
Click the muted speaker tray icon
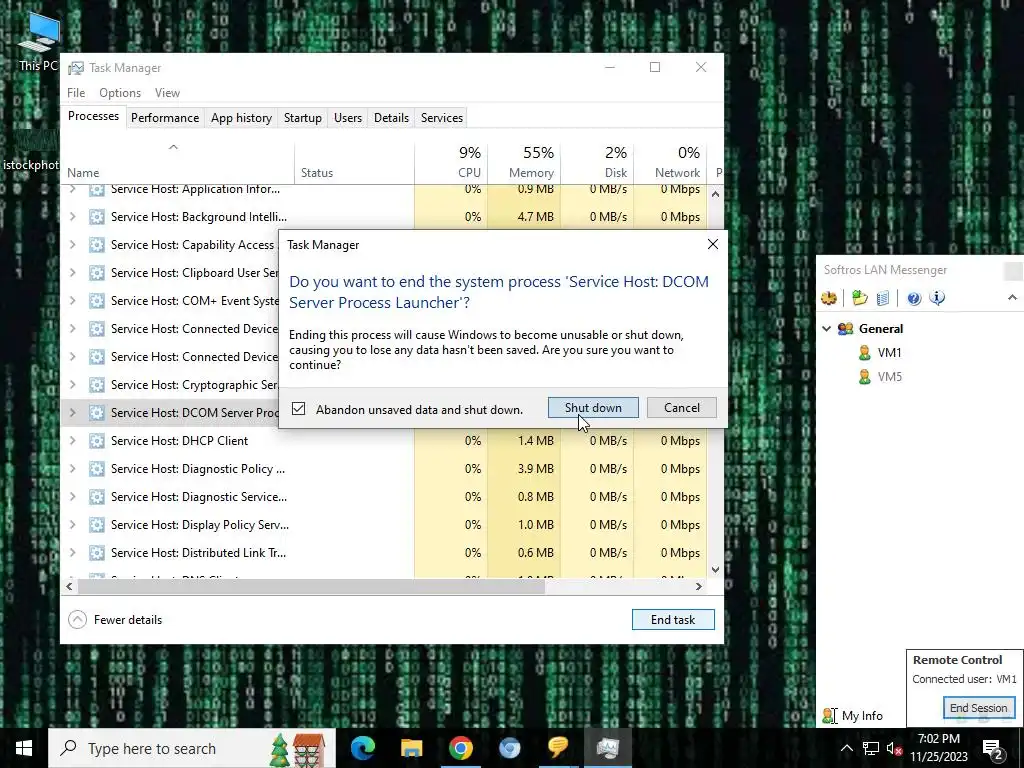(x=894, y=749)
